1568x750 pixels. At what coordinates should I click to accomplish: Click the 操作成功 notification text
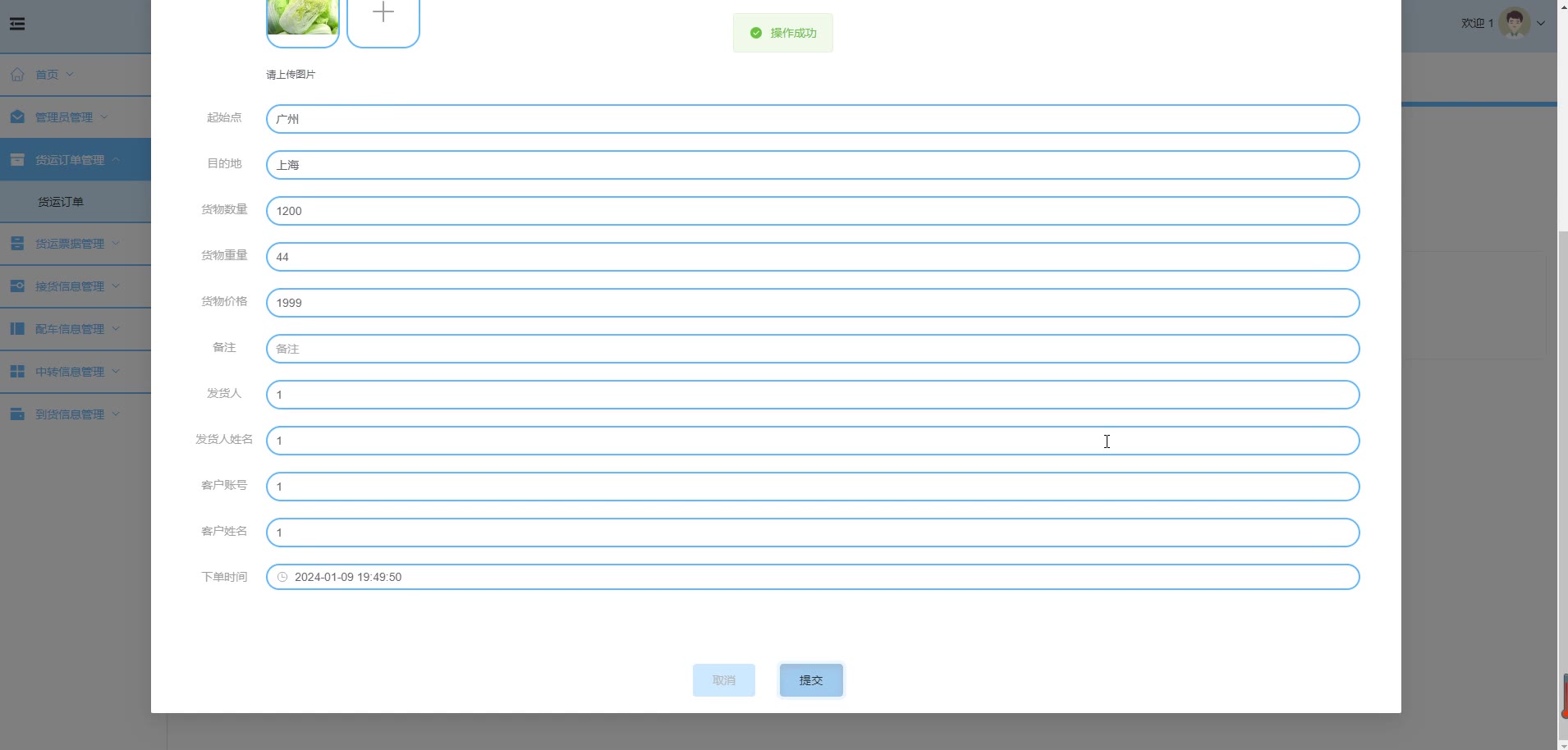pyautogui.click(x=793, y=33)
